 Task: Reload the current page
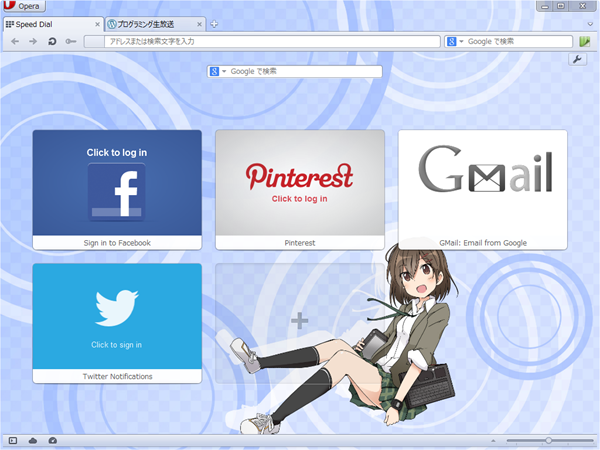coord(52,41)
